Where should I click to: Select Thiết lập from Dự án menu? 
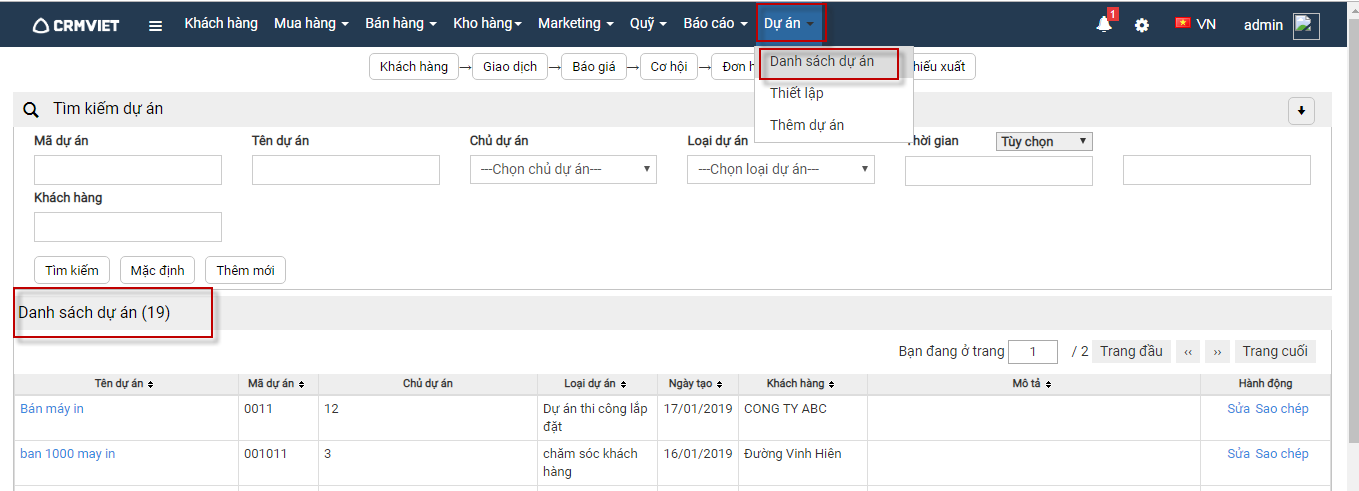click(797, 93)
